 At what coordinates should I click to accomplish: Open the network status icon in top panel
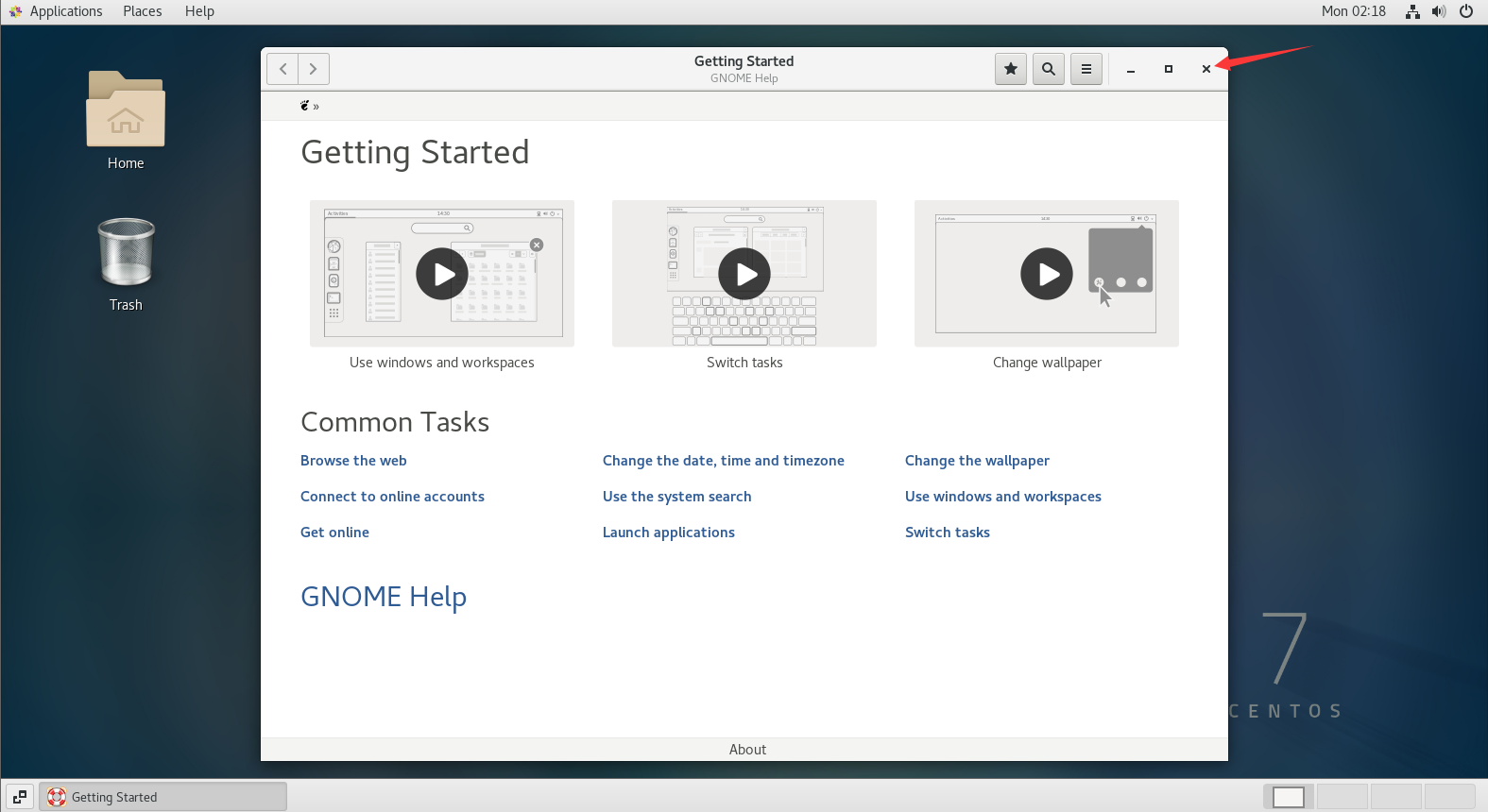point(1412,11)
